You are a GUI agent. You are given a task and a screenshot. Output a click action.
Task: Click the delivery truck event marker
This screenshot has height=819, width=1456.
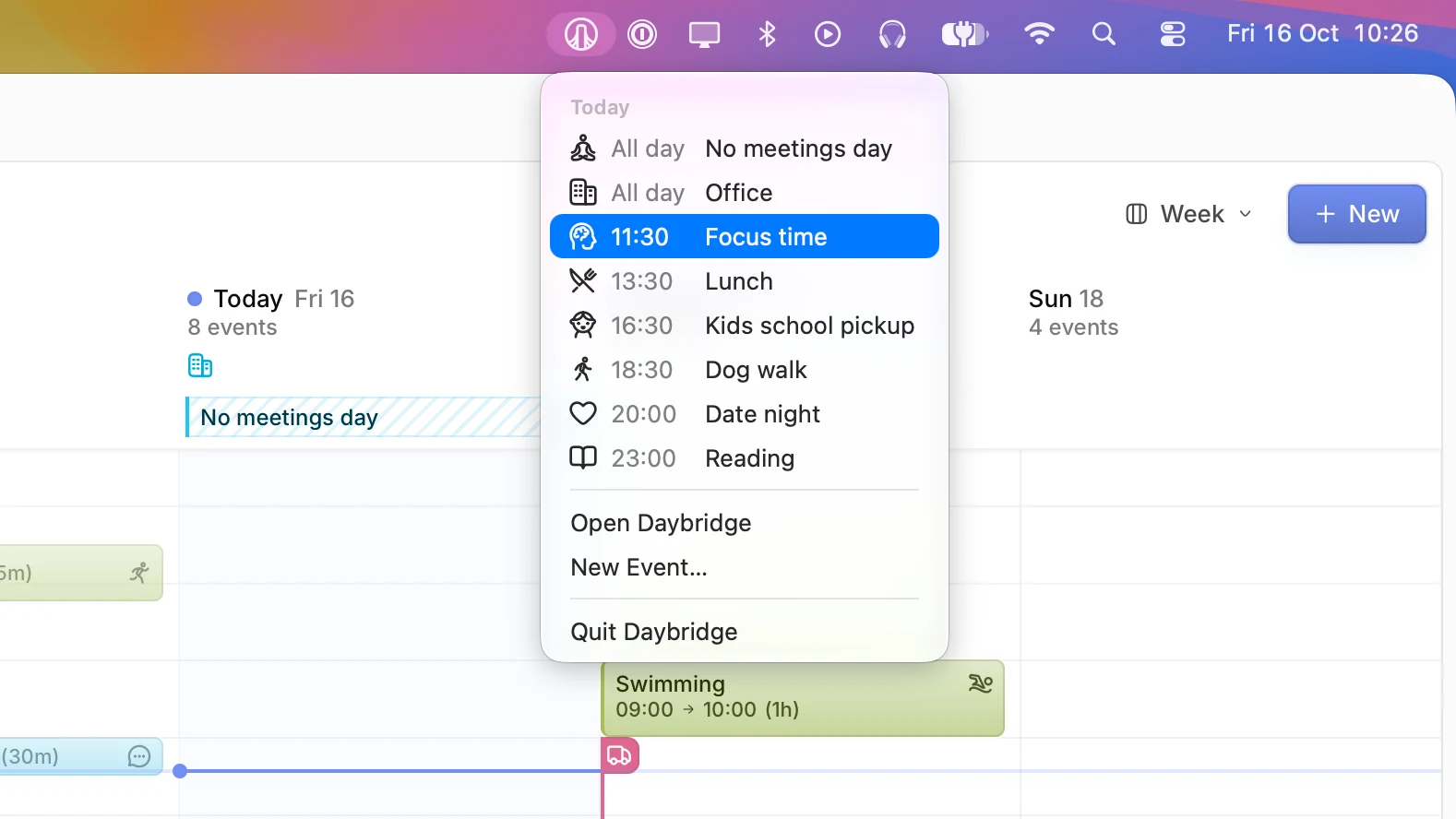click(619, 756)
